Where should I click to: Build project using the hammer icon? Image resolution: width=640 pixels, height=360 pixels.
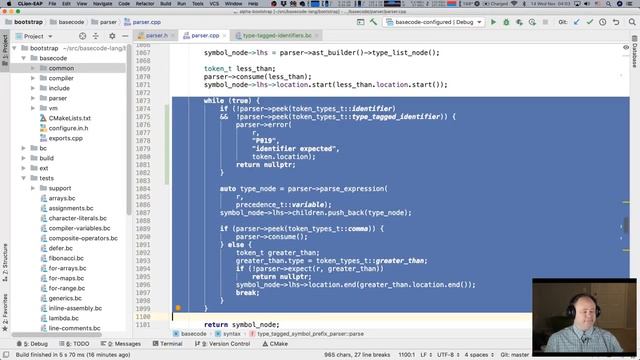coord(373,22)
